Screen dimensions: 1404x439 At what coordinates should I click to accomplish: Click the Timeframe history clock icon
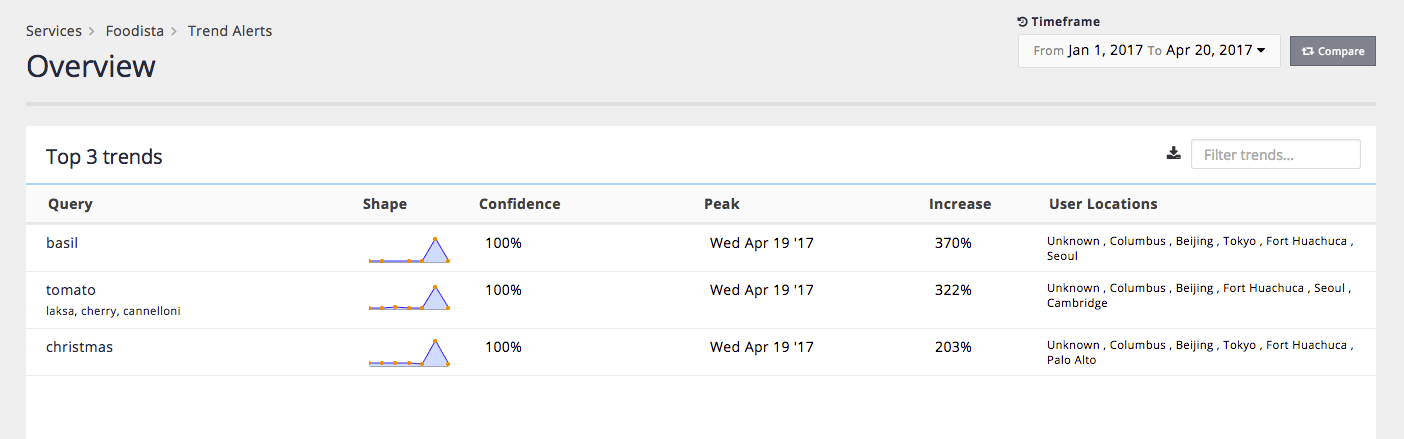[x=1022, y=22]
